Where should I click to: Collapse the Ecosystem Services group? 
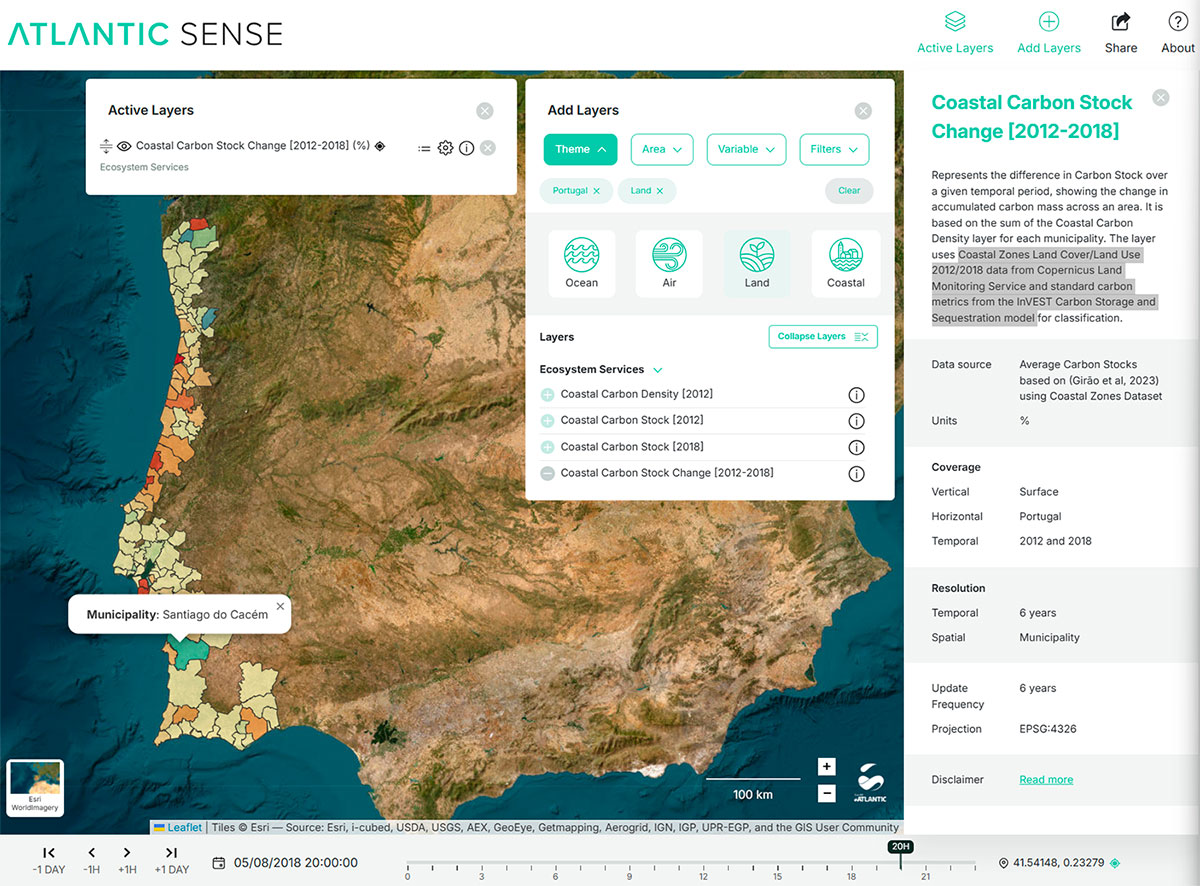pyautogui.click(x=658, y=370)
